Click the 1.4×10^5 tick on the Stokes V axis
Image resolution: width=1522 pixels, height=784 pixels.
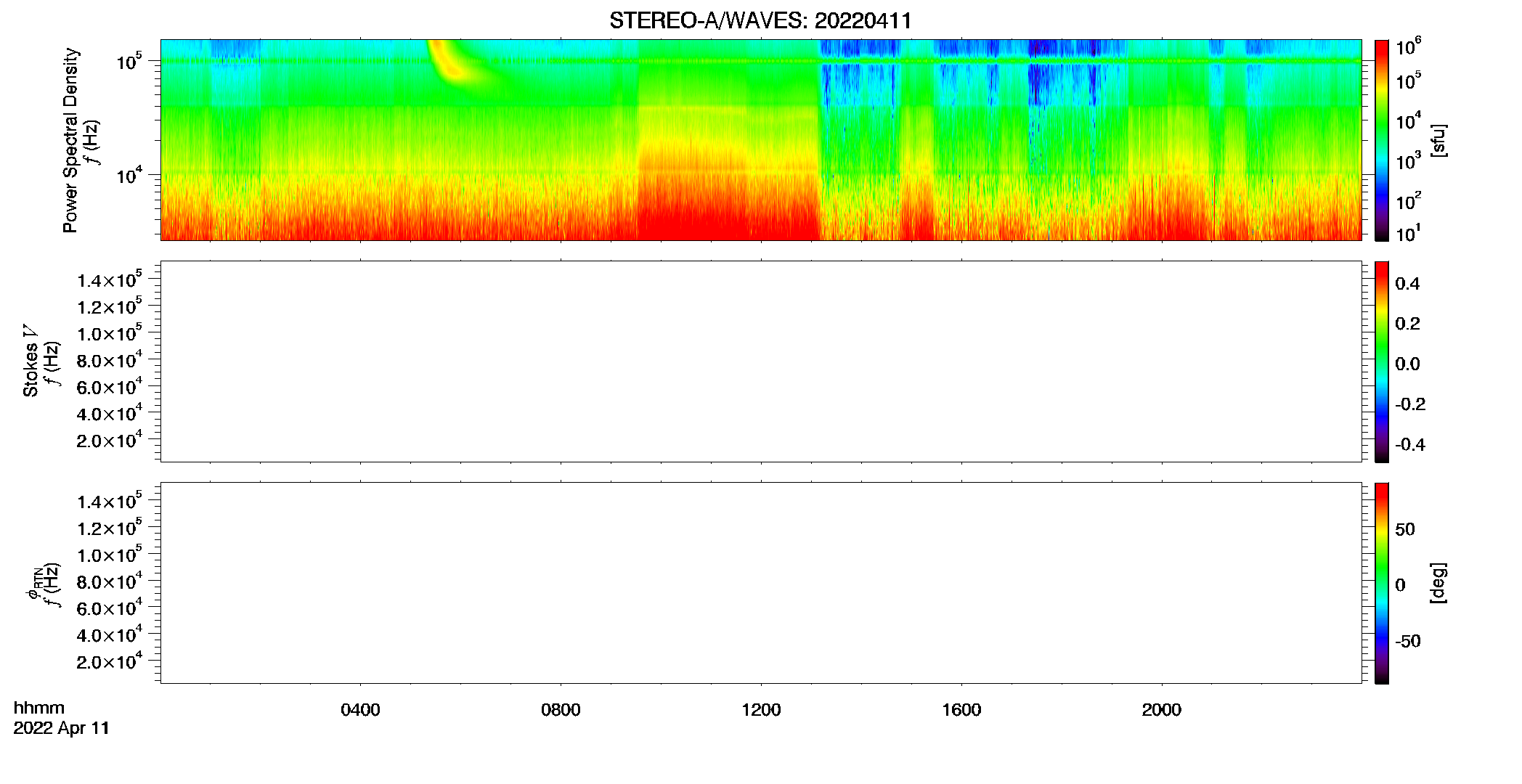[x=110, y=279]
